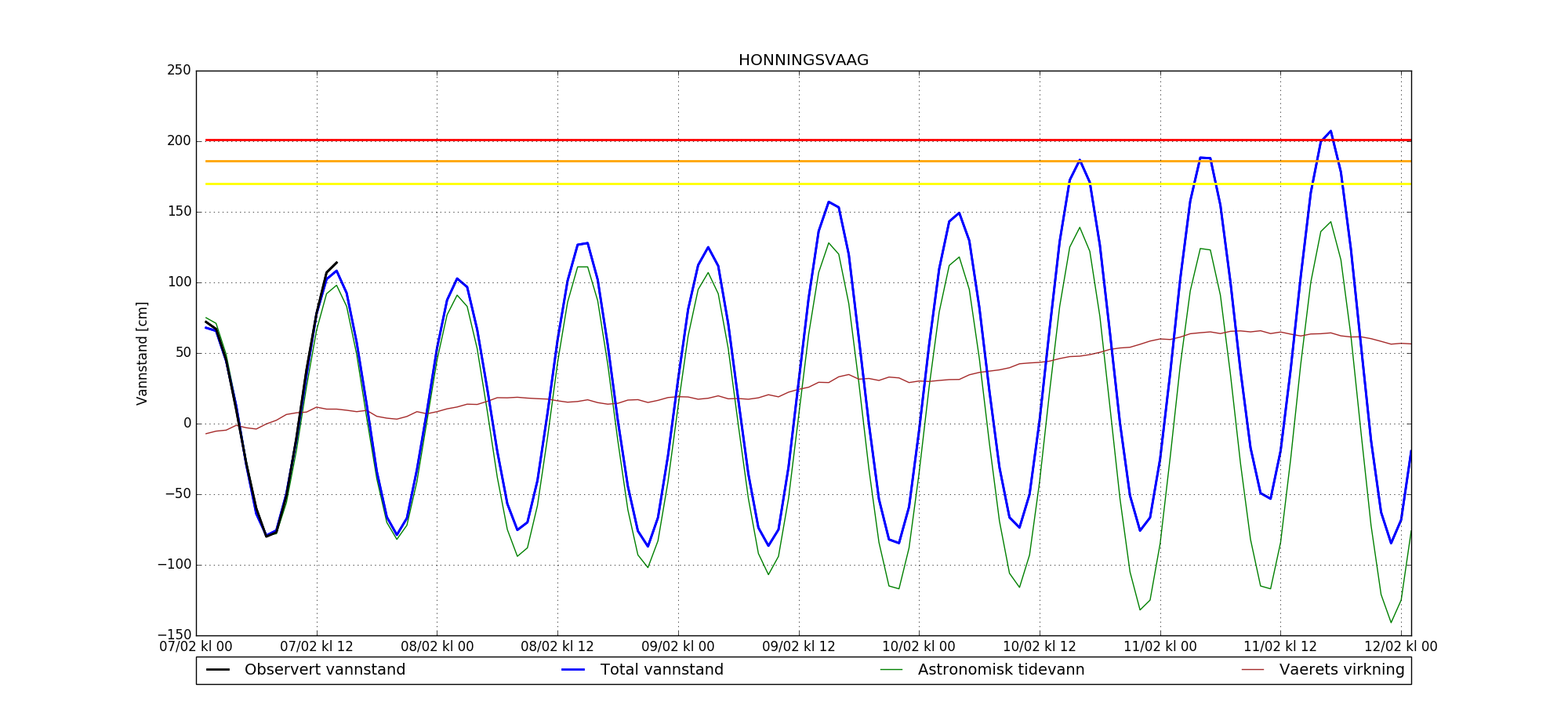Click the 10/02 kl 00 time tick label
The image size is (1568, 706).
[x=919, y=647]
